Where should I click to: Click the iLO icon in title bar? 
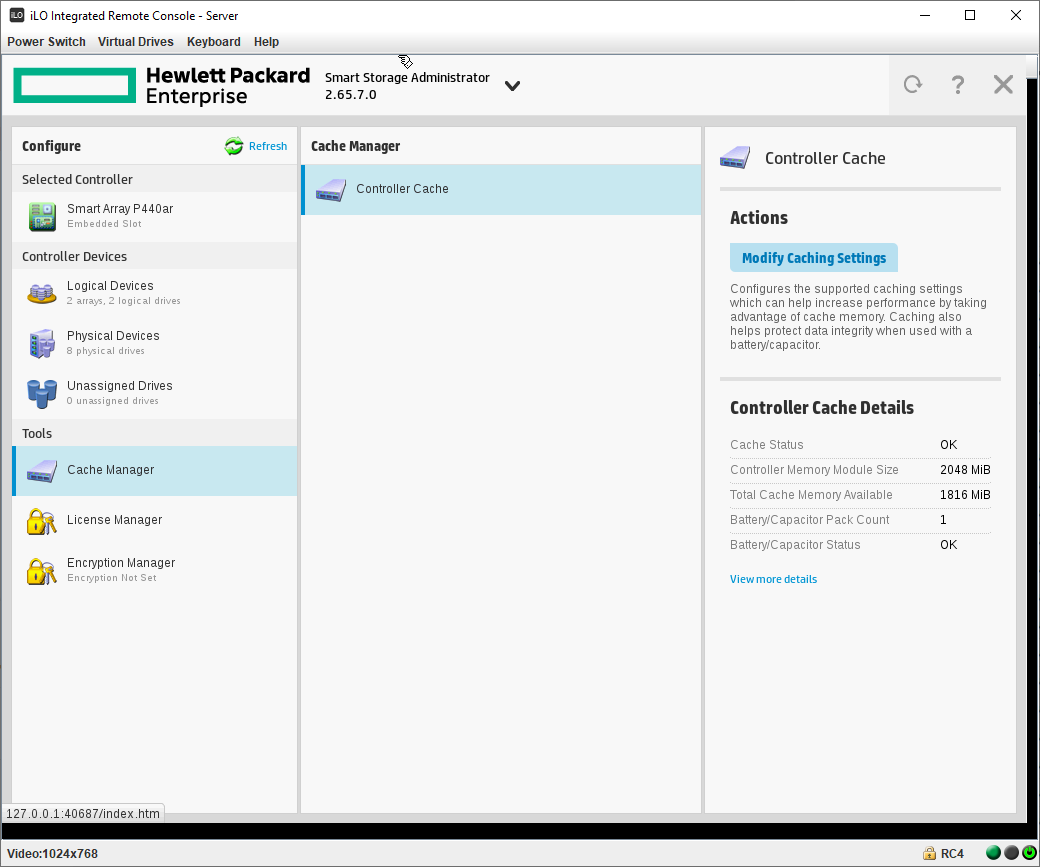point(17,15)
